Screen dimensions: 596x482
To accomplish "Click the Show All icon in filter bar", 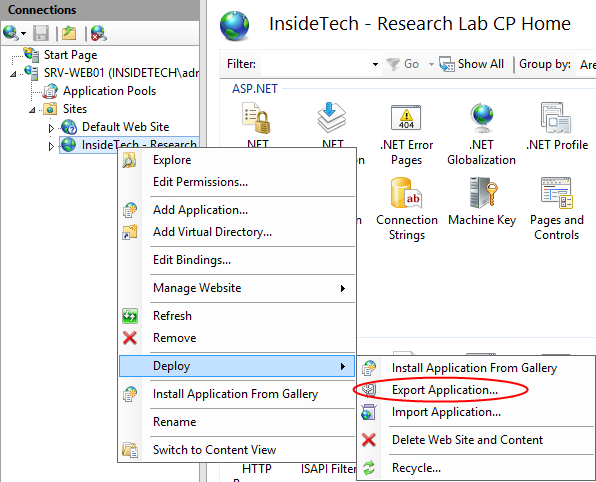I will coord(447,64).
